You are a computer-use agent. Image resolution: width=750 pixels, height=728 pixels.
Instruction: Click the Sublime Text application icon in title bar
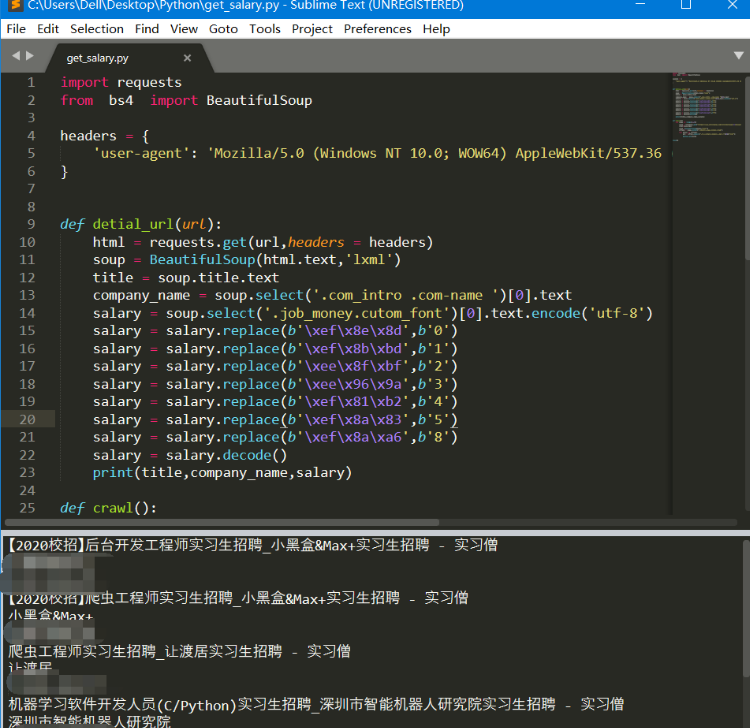pyautogui.click(x=16, y=5)
